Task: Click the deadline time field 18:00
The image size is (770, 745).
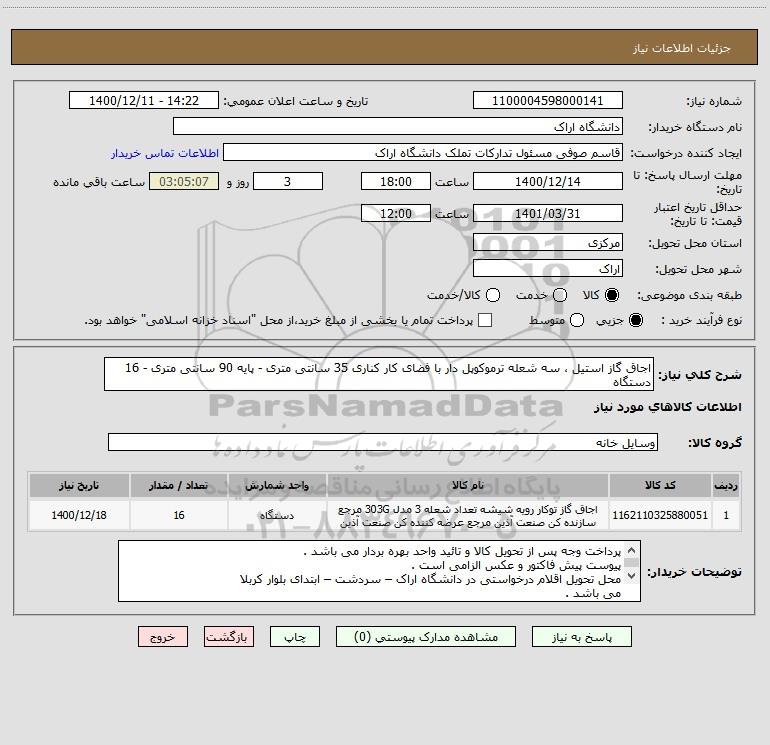Action: pos(396,181)
